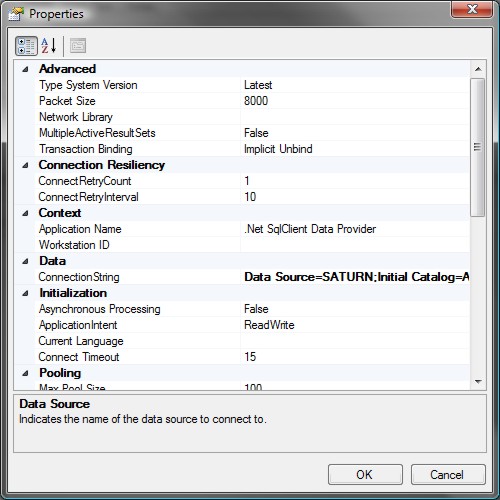This screenshot has width=500, height=500.
Task: Select the MultipleActiveResultSets False value
Action: pyautogui.click(x=355, y=133)
